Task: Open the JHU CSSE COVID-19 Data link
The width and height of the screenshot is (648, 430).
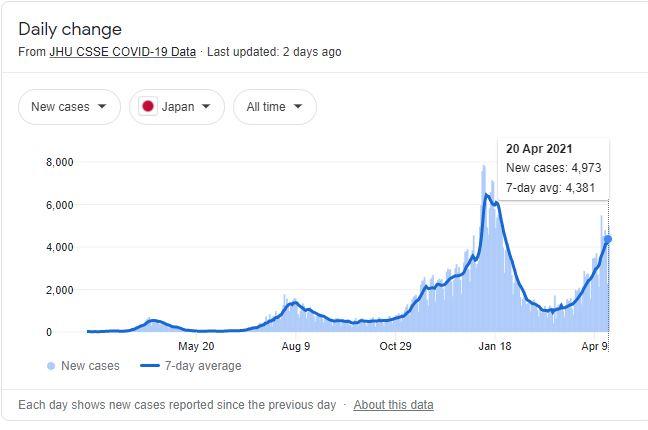Action: click(122, 51)
